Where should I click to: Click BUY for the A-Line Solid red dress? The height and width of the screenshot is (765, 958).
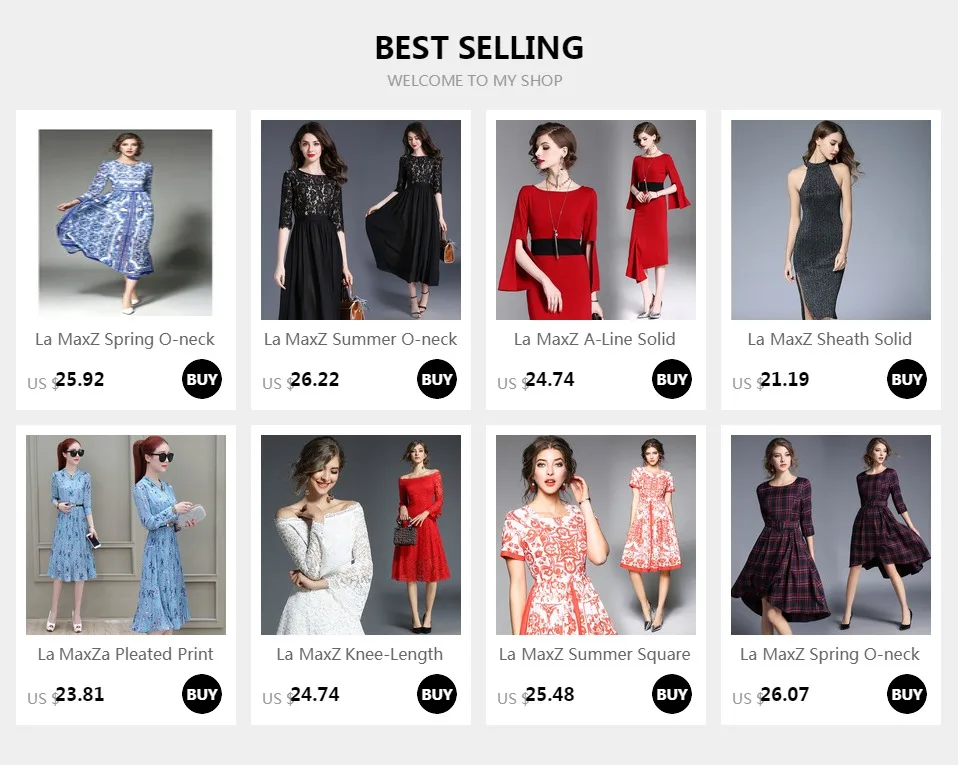pyautogui.click(x=671, y=379)
